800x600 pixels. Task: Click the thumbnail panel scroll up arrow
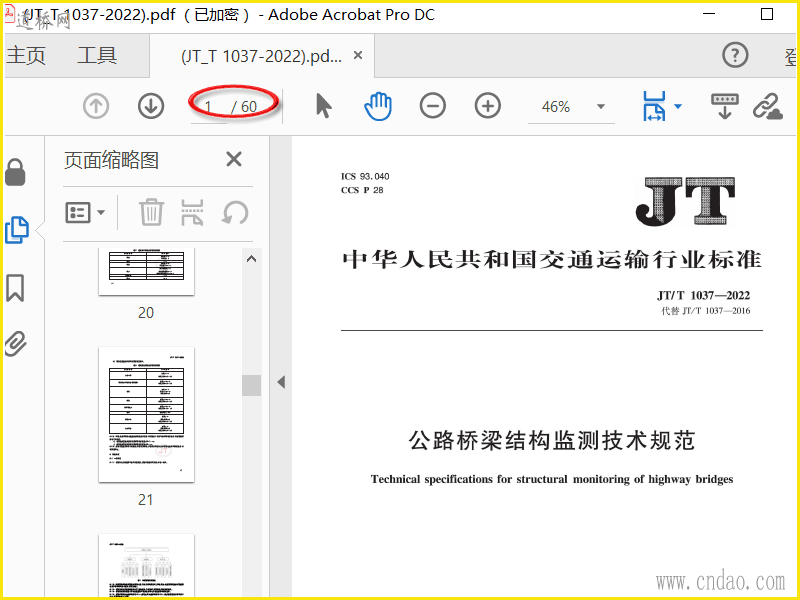pos(251,259)
